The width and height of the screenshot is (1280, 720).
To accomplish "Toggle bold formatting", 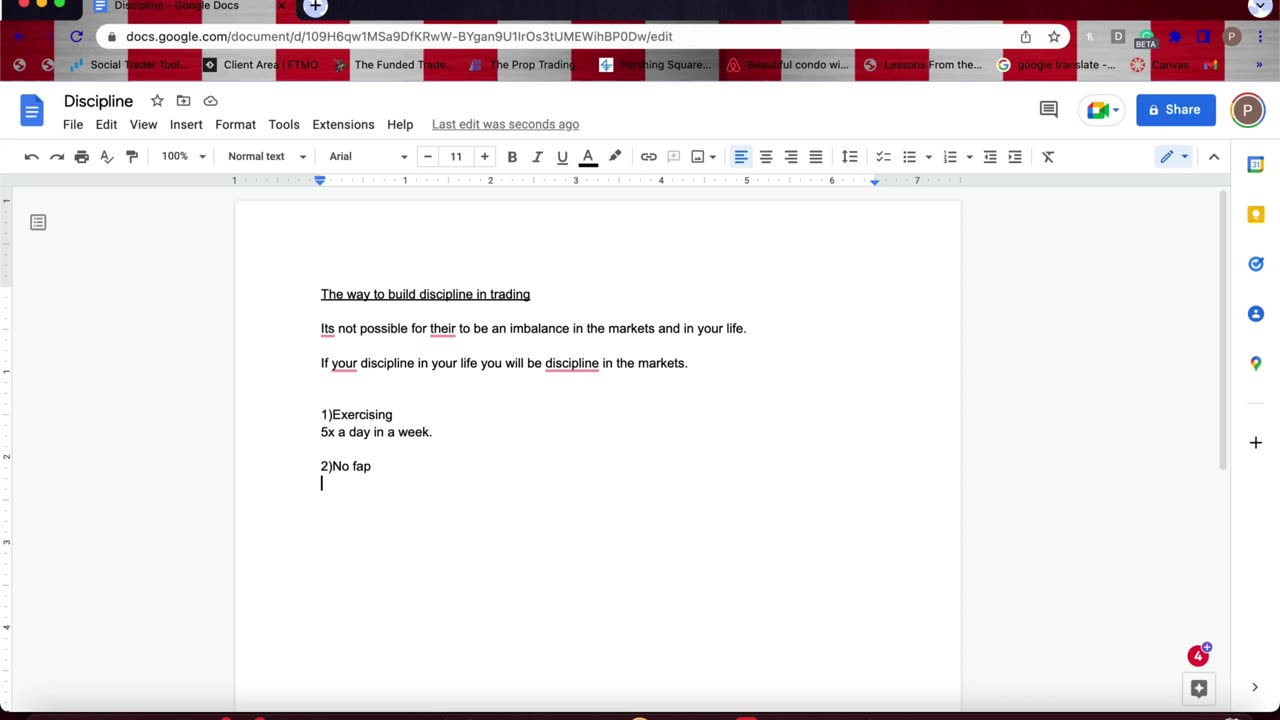I will [x=512, y=157].
